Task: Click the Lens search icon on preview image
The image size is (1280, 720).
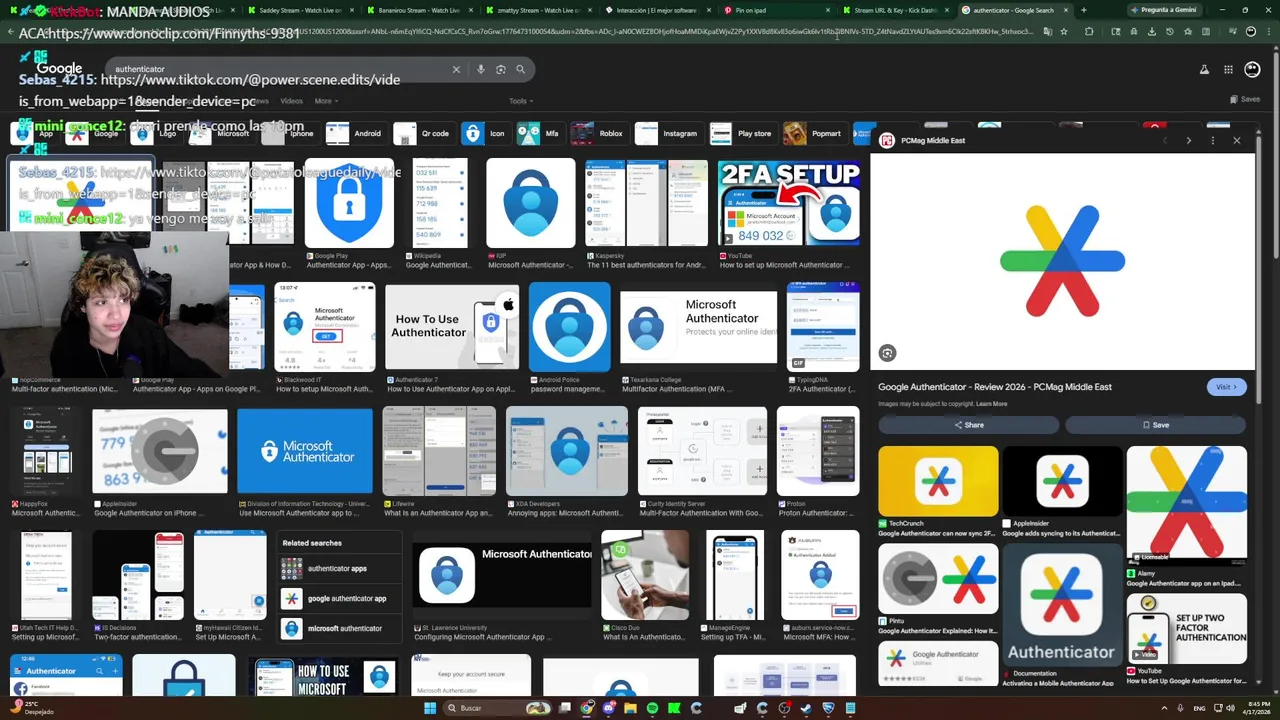Action: click(x=887, y=353)
